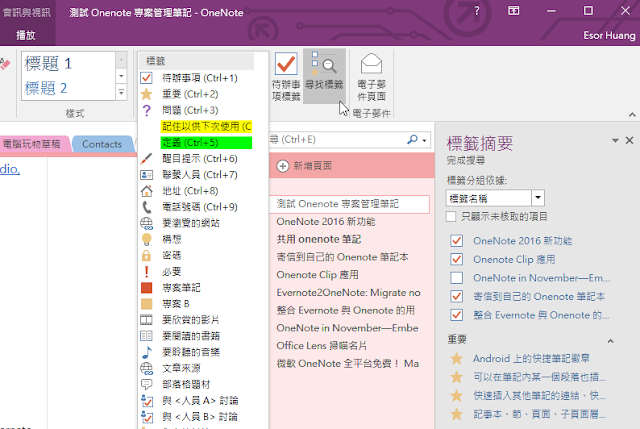Apply the 問題 (Ctrl+3) question mark tag
The height and width of the screenshot is (429, 640).
tap(146, 110)
